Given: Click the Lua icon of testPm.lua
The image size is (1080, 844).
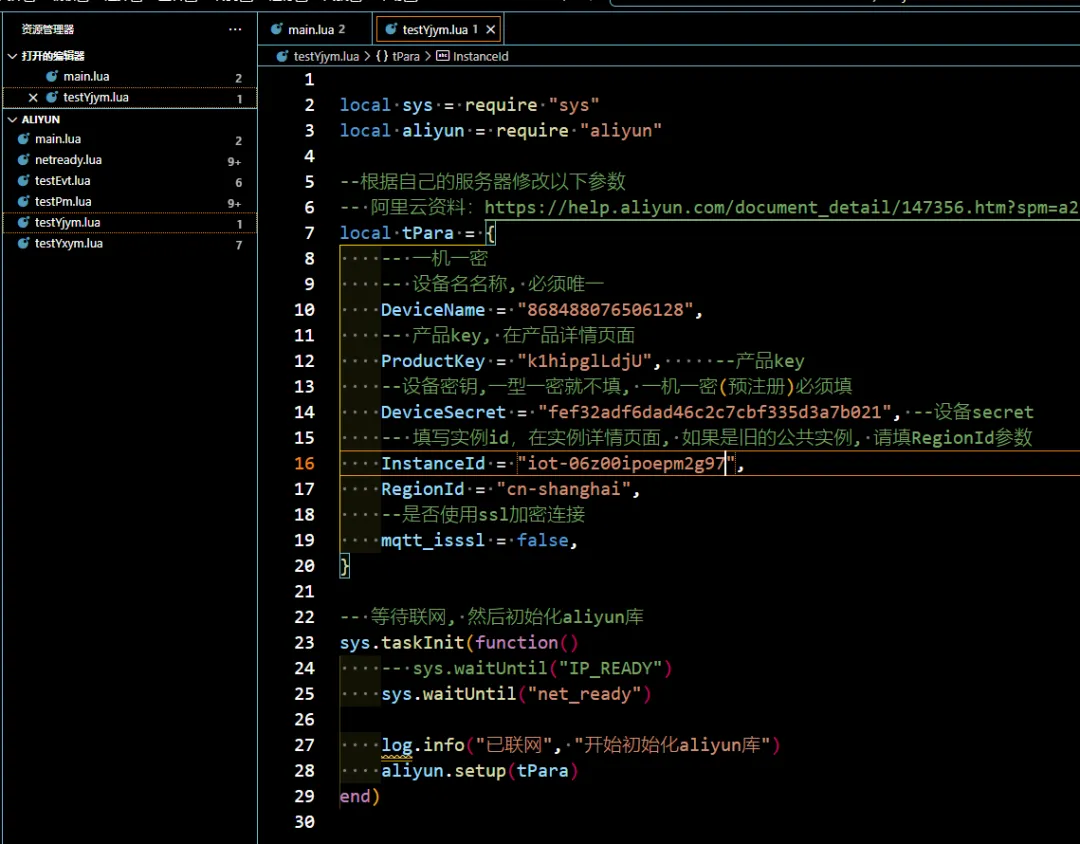Looking at the screenshot, I should point(23,202).
